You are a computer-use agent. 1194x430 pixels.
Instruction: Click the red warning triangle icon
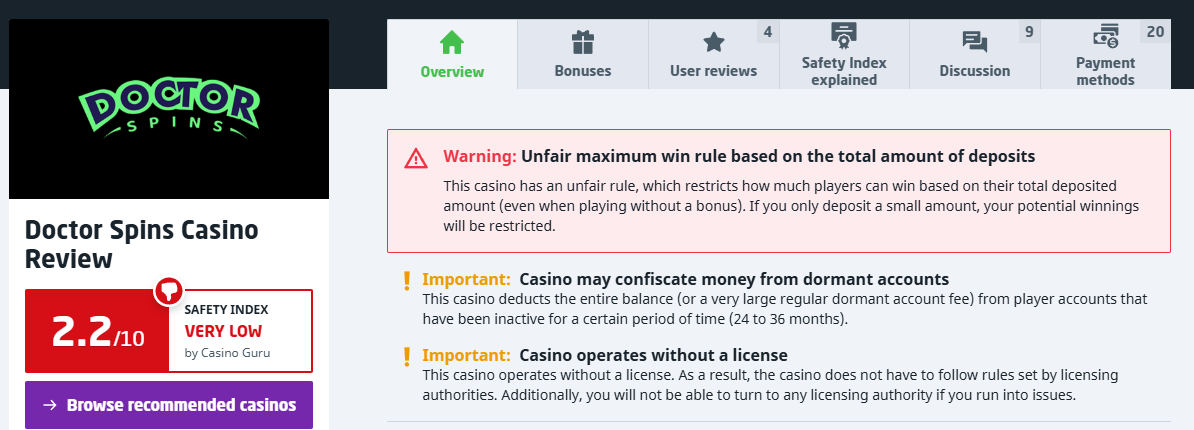coord(416,158)
